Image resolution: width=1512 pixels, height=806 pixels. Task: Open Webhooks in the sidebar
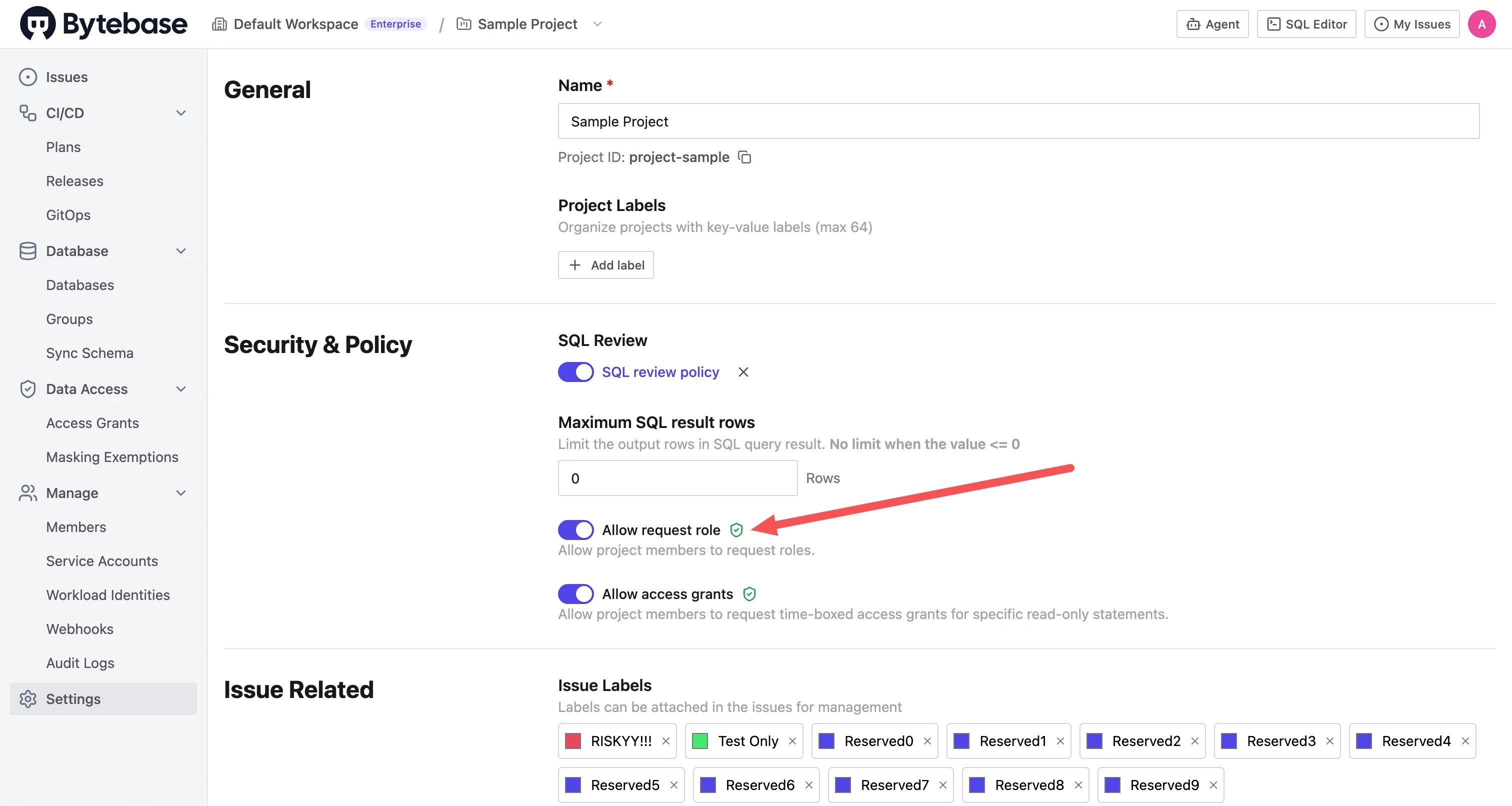[80, 628]
